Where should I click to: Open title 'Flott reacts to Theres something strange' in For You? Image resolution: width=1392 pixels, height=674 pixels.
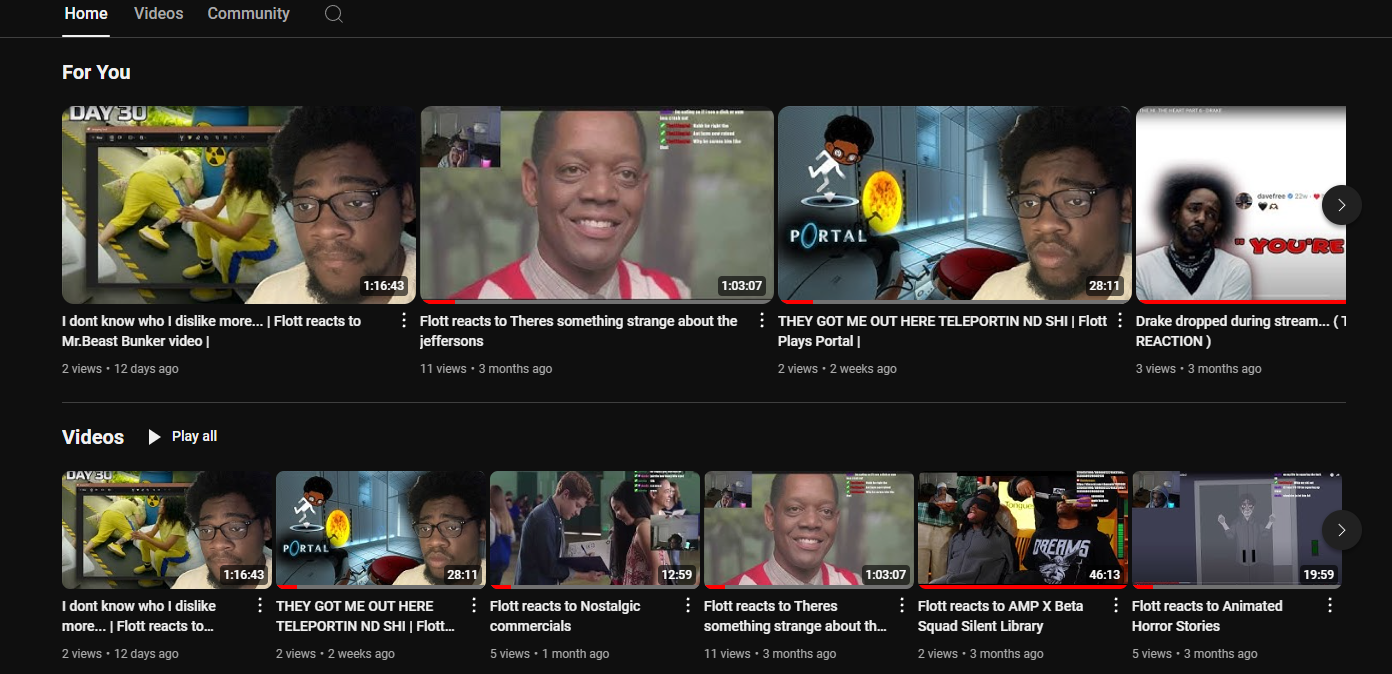578,331
